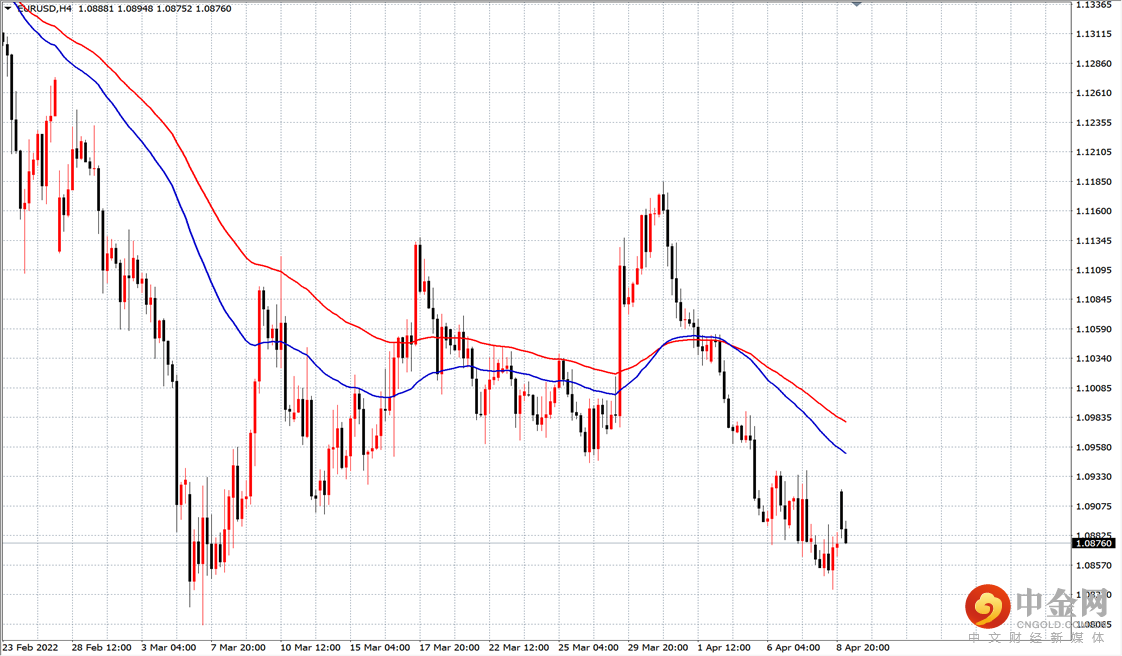The width and height of the screenshot is (1122, 656).
Task: Click the 8 Apr 20:00 time label
Action: (863, 647)
